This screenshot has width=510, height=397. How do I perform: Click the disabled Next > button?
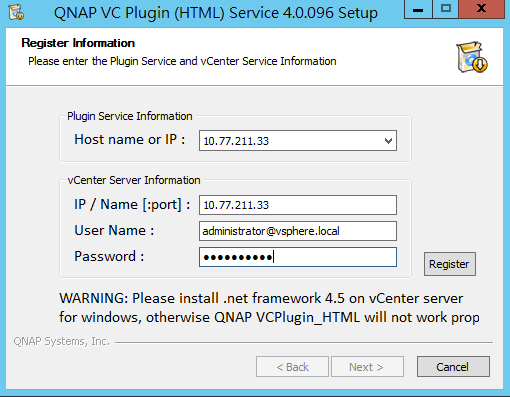click(367, 367)
